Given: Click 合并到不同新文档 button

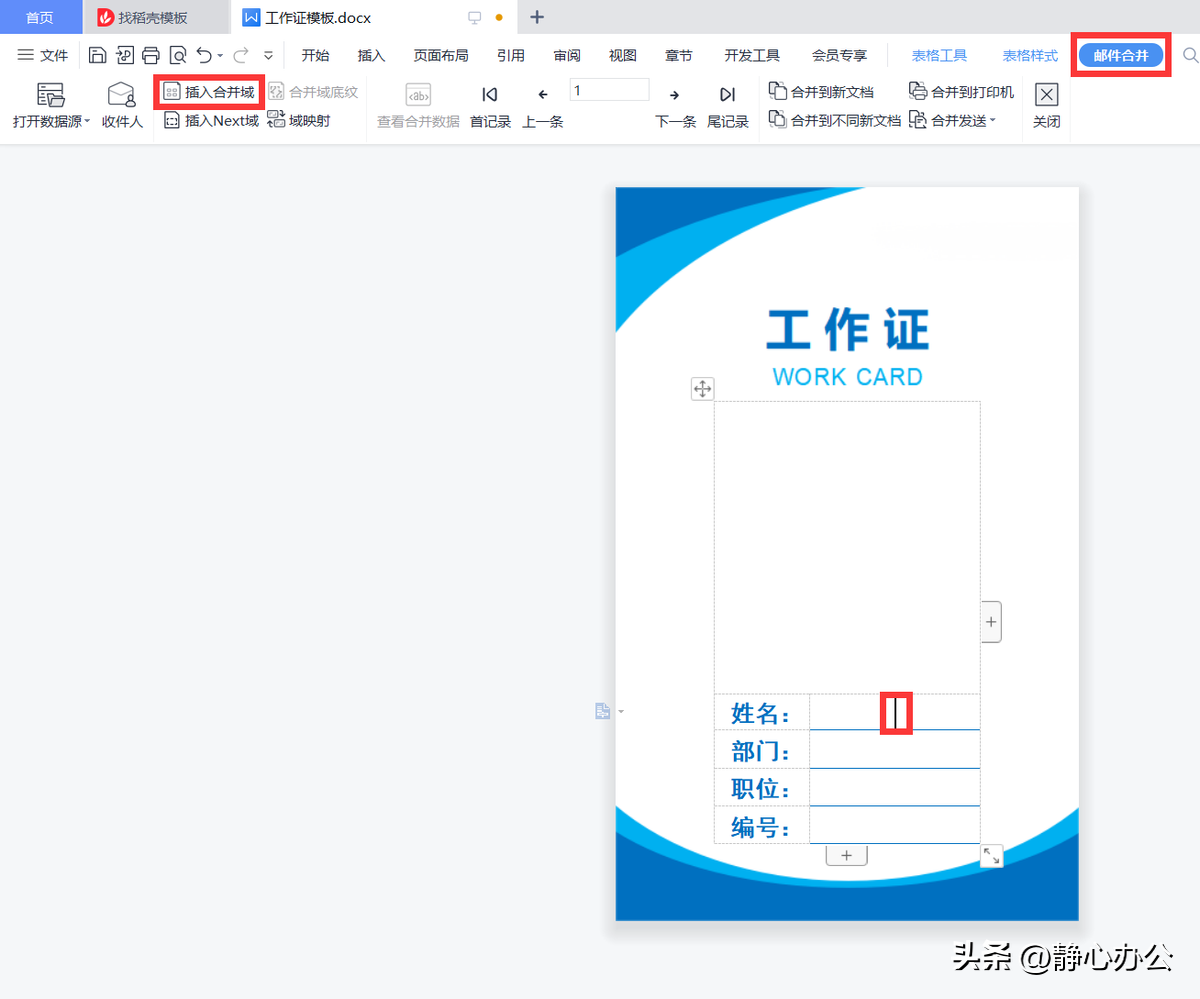Looking at the screenshot, I should click(835, 121).
